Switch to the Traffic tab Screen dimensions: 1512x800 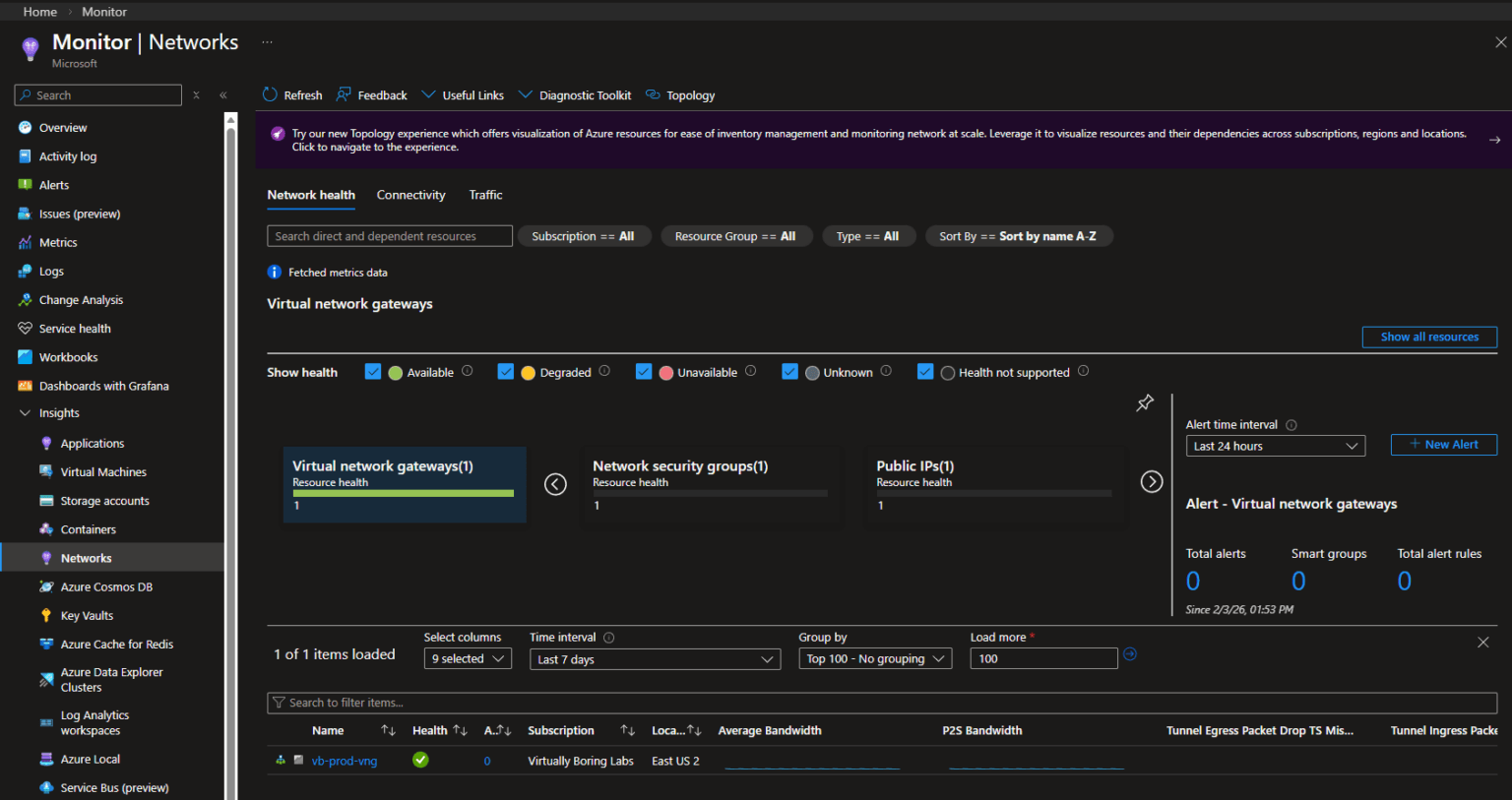click(485, 195)
